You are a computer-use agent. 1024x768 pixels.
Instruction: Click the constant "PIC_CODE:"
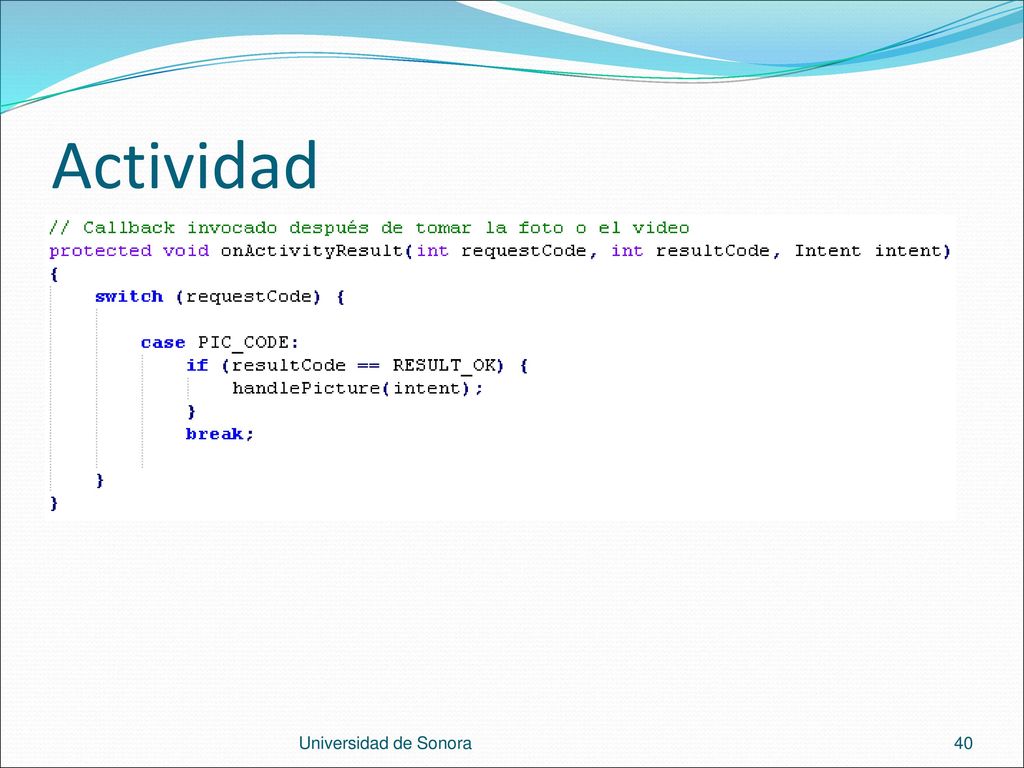(x=248, y=343)
